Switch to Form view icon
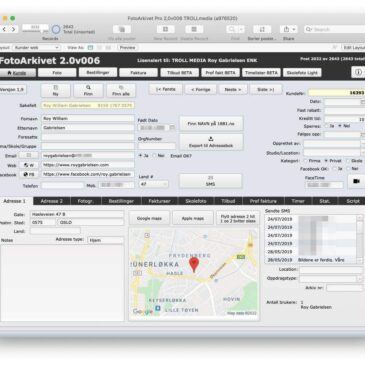The image size is (365, 365). 90,48
